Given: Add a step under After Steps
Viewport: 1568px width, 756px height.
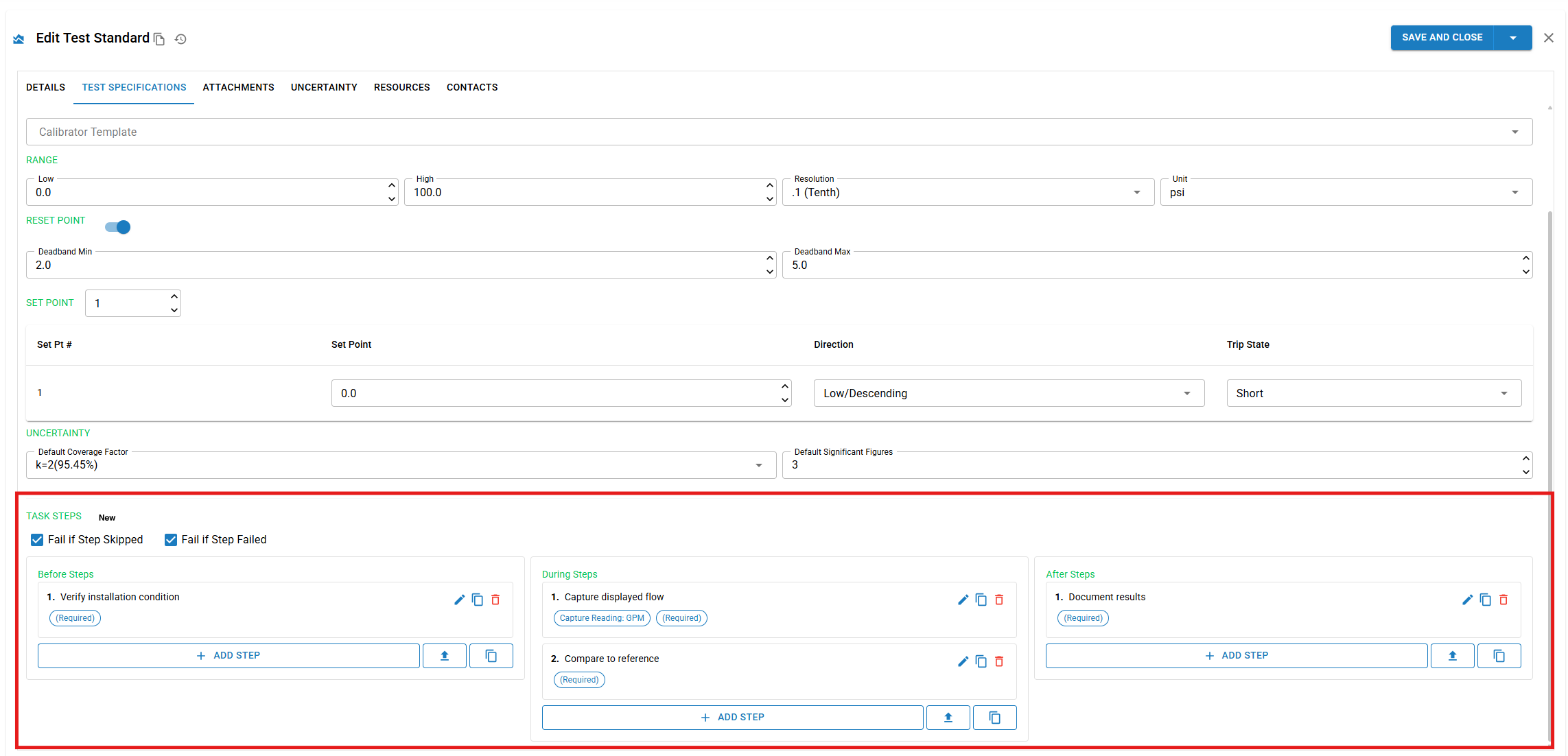Looking at the screenshot, I should point(1237,656).
